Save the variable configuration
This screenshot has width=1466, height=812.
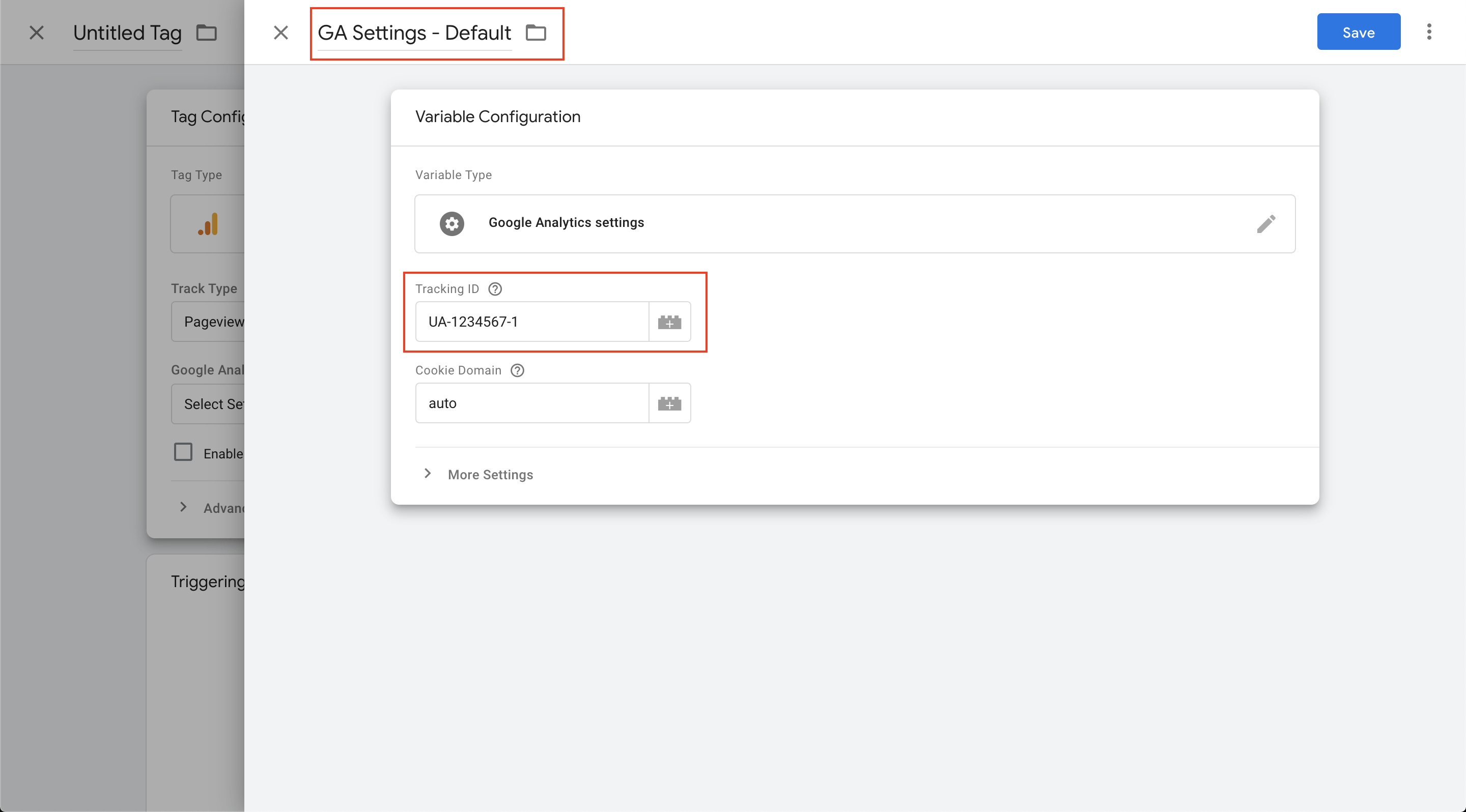1358,32
